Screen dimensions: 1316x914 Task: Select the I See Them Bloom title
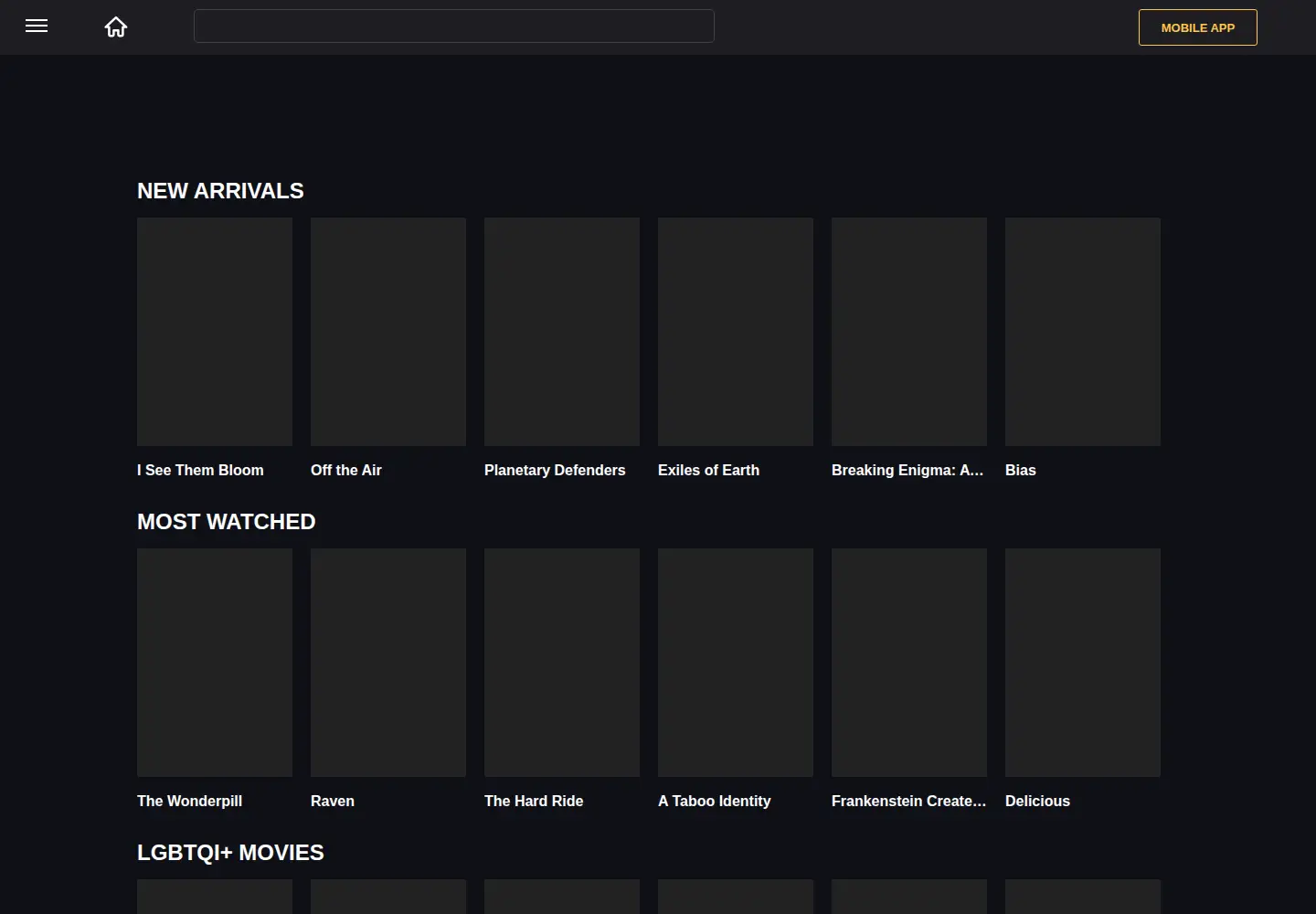coord(200,470)
